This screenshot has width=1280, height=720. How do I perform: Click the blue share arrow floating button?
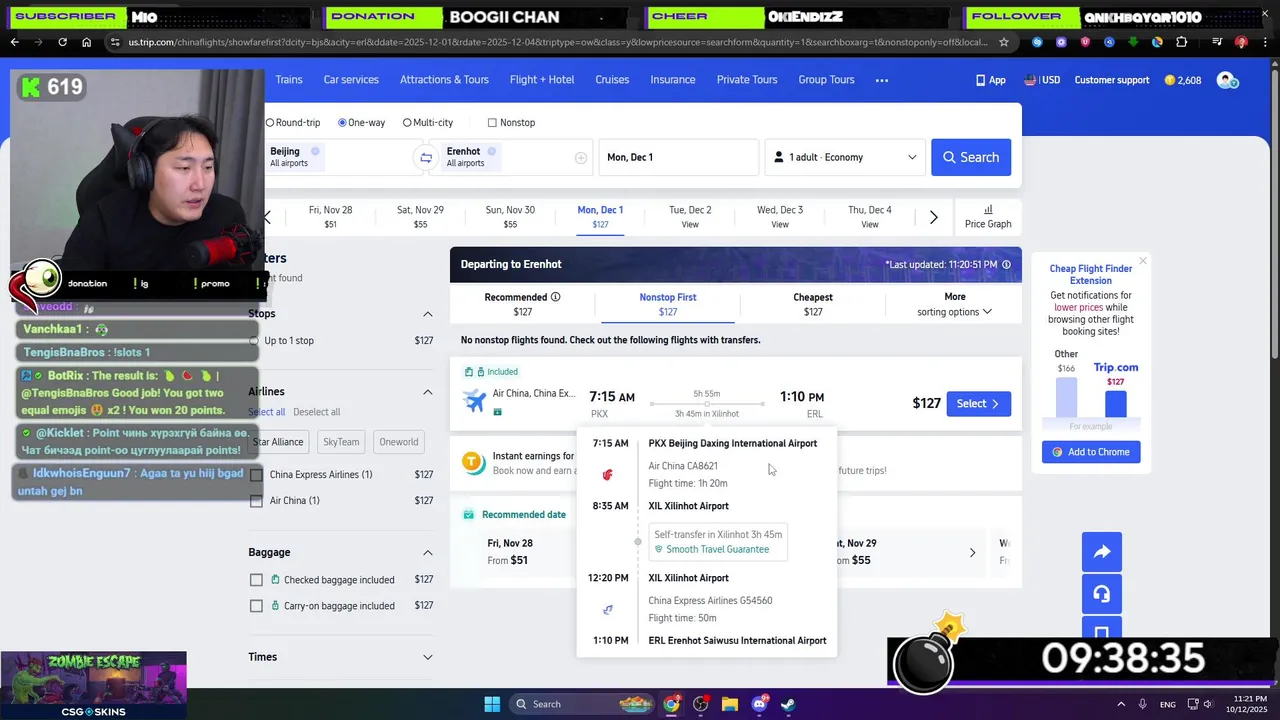click(1102, 552)
